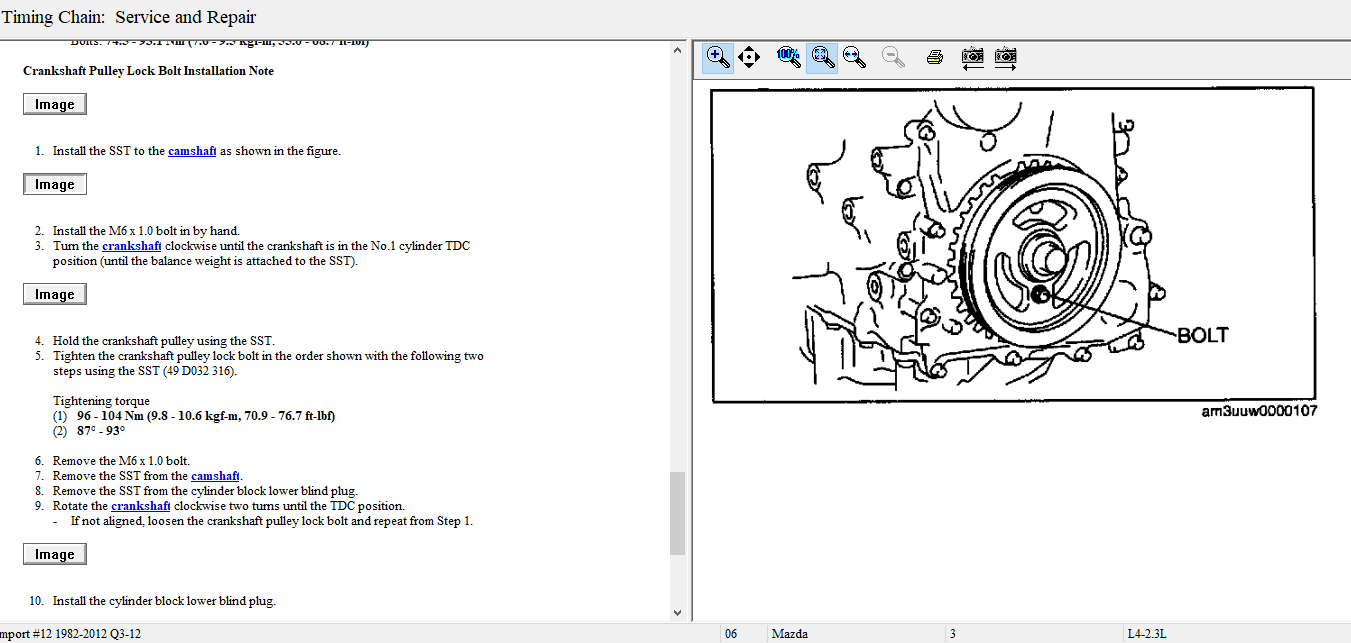The image size is (1351, 643).
Task: Follow the crankshaft link in step 3
Action: [x=132, y=246]
